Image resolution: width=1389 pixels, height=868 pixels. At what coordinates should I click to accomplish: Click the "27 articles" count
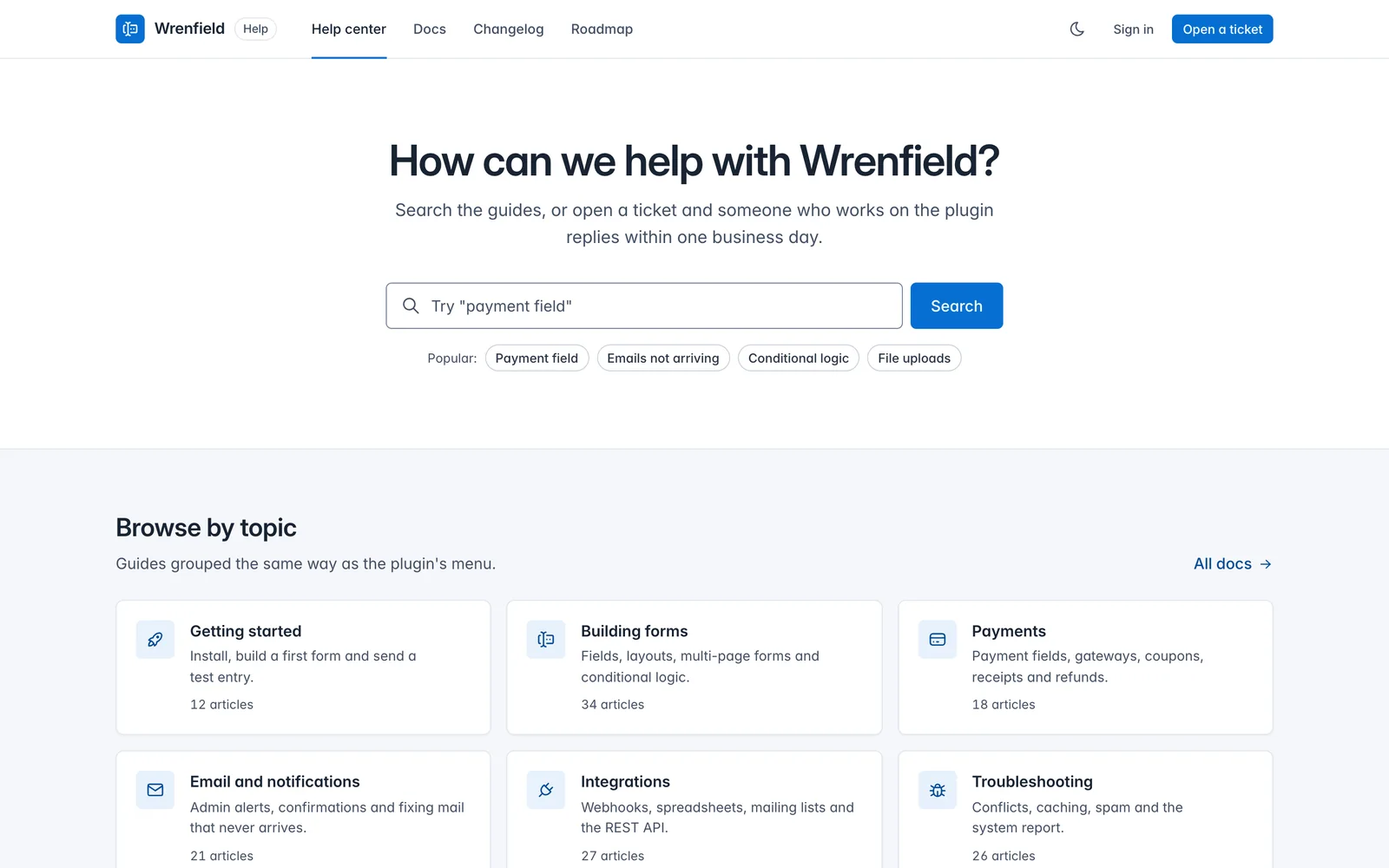coord(613,856)
